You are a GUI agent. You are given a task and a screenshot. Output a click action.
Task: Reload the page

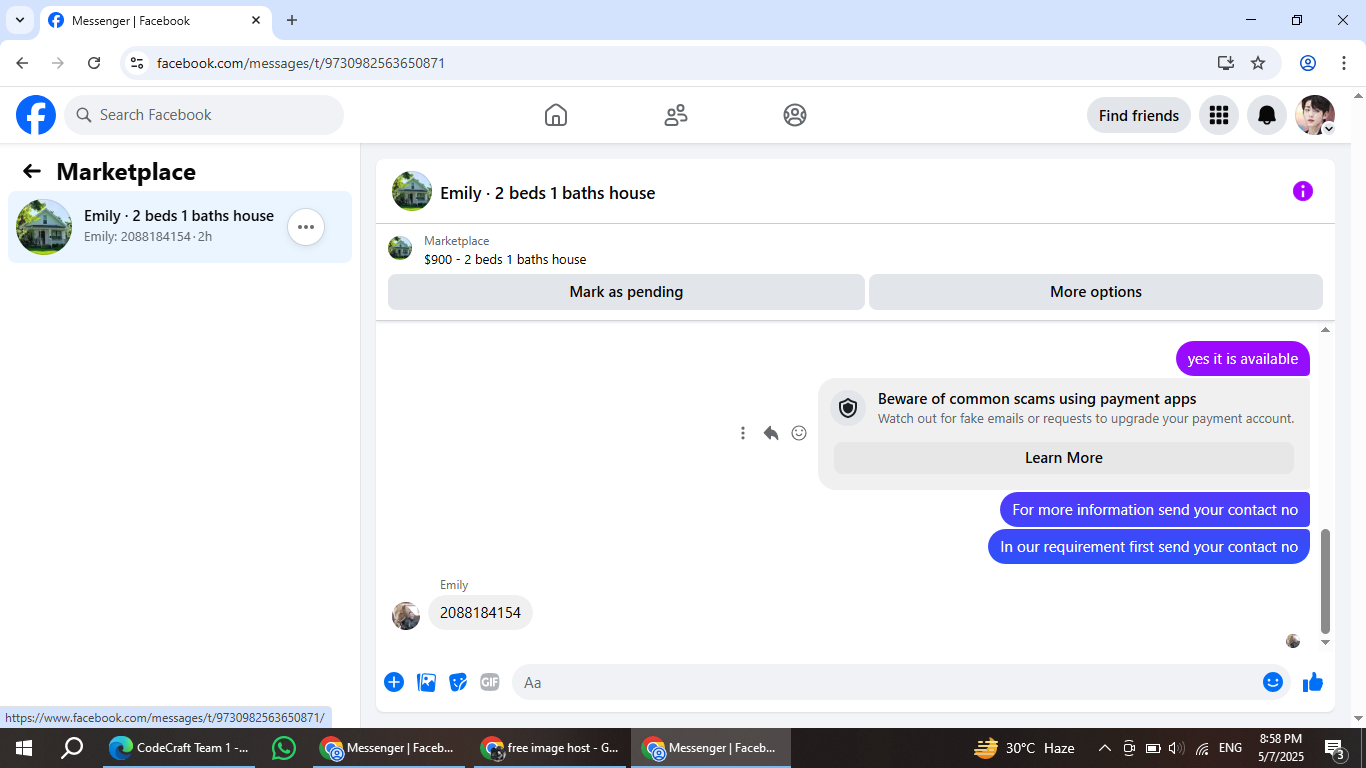tap(94, 63)
